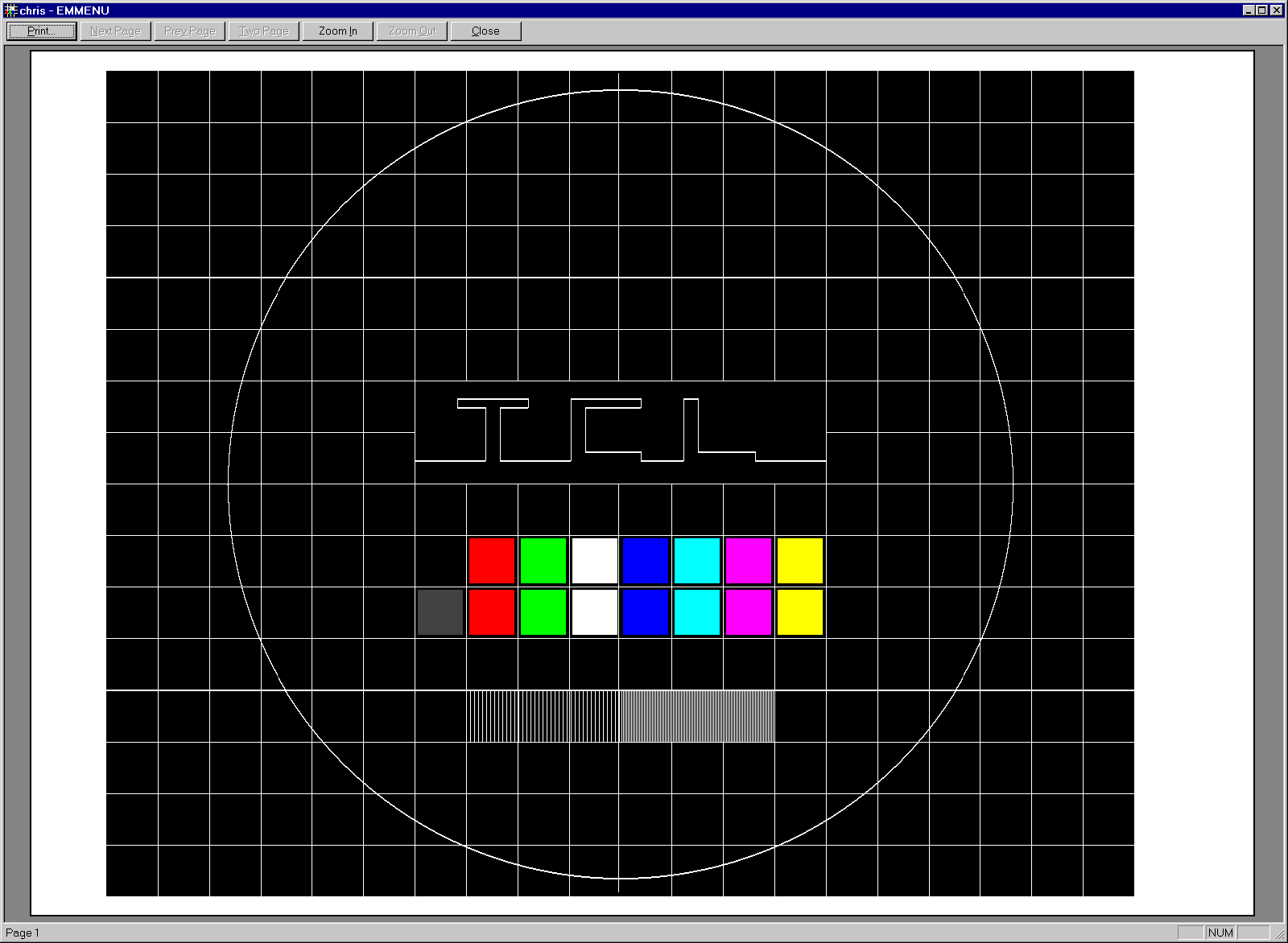Pick the bottom row green swatch

point(543,612)
